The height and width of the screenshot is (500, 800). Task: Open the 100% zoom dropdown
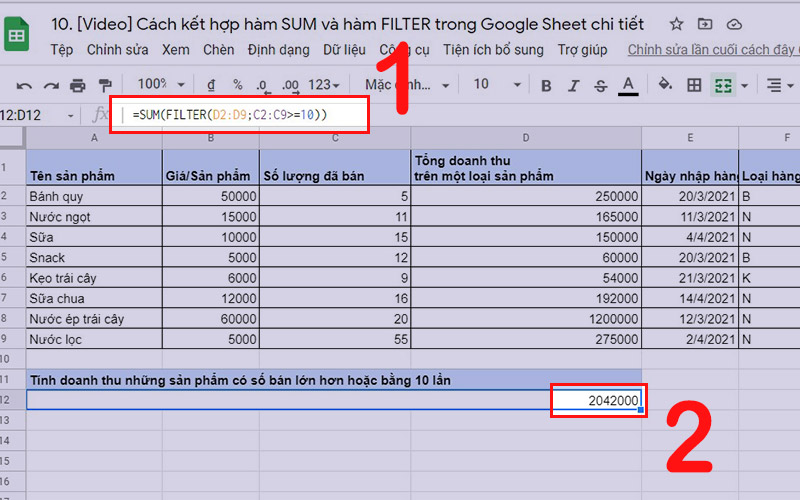(x=160, y=85)
